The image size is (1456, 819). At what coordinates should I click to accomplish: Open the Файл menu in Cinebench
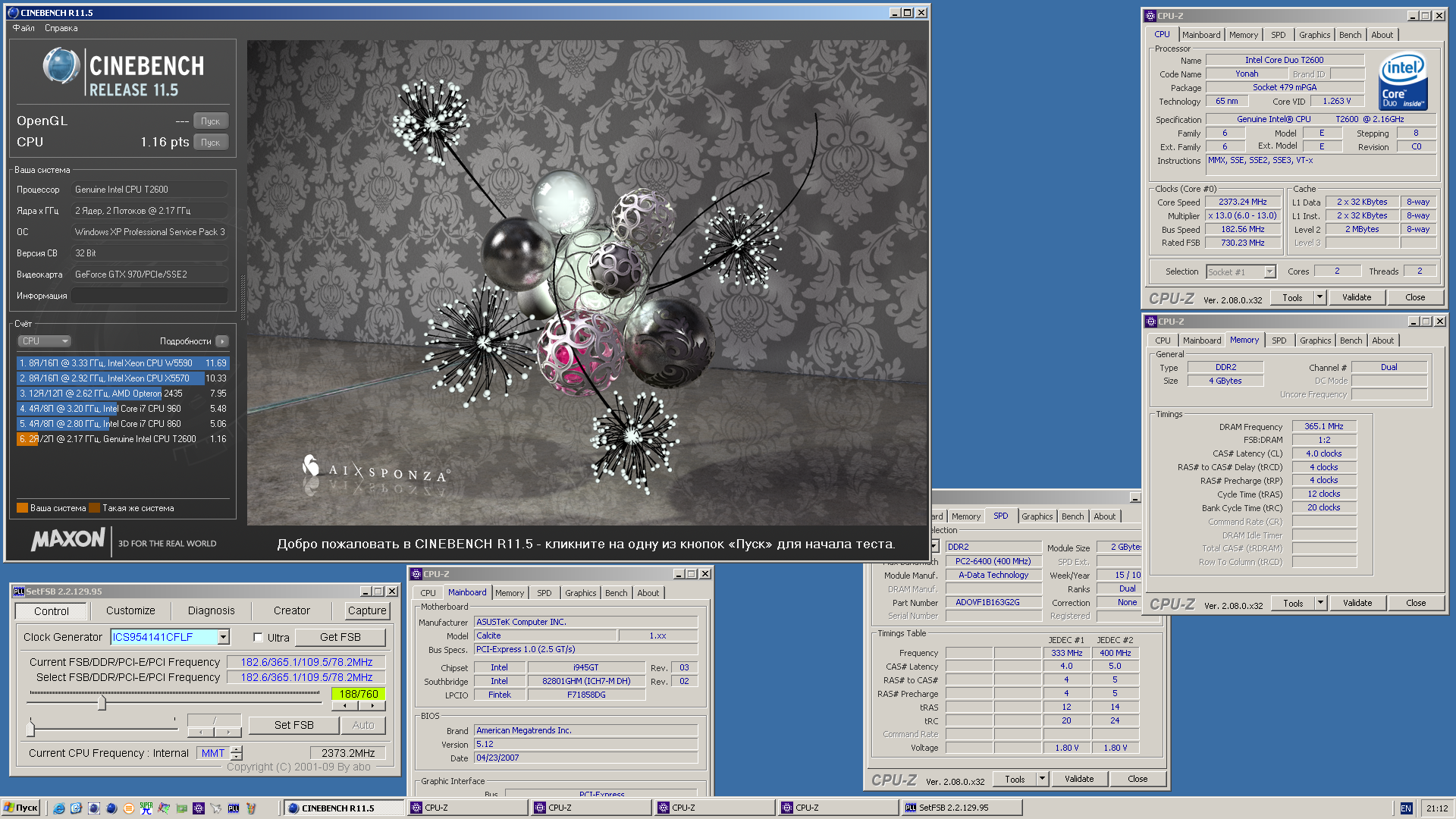(x=24, y=28)
